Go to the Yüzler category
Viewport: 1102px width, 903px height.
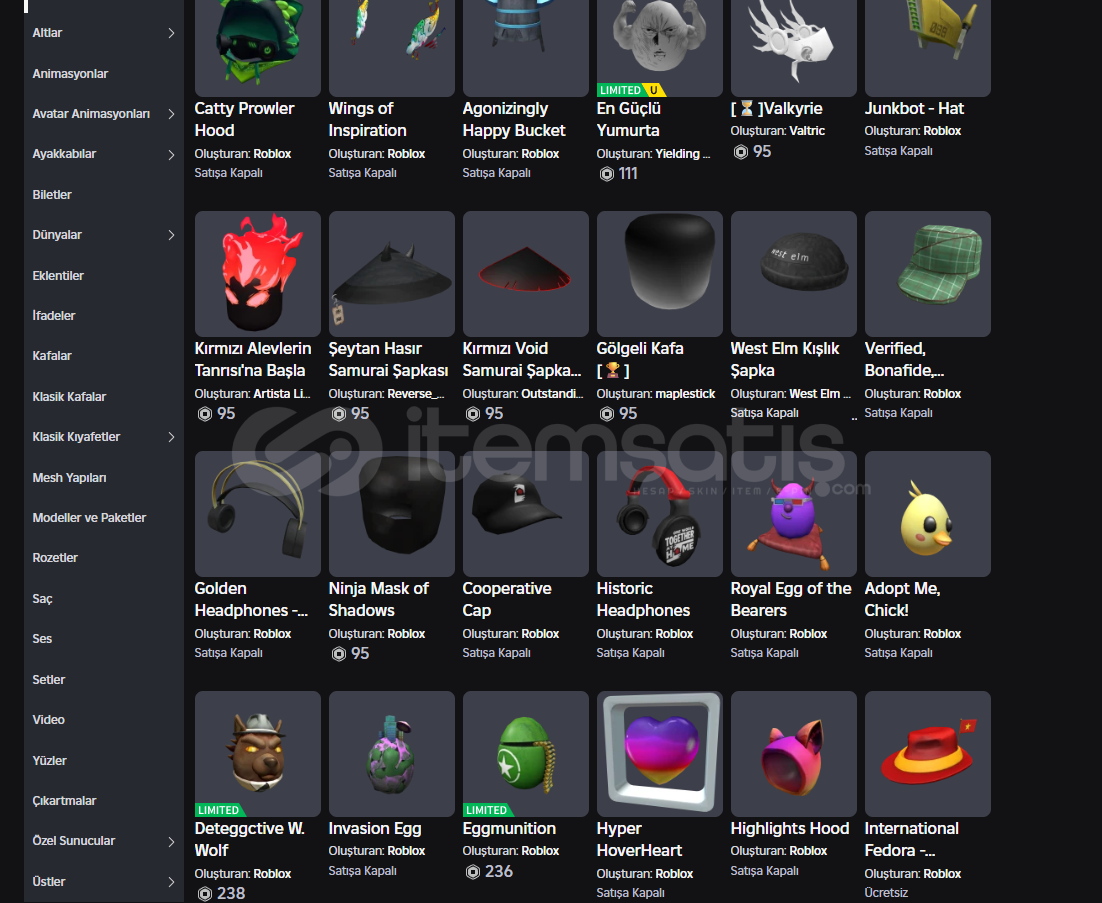[x=49, y=760]
